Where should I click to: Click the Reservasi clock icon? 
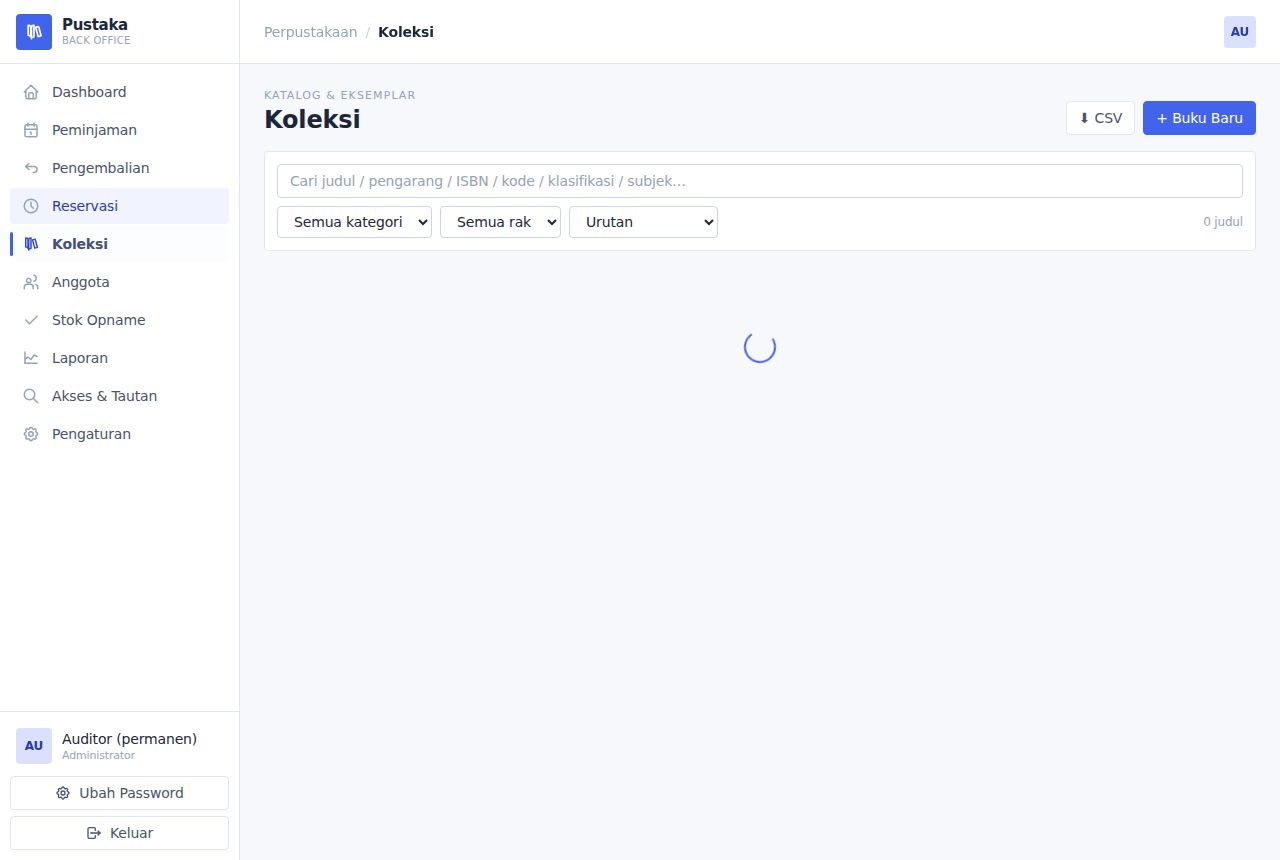coord(31,206)
